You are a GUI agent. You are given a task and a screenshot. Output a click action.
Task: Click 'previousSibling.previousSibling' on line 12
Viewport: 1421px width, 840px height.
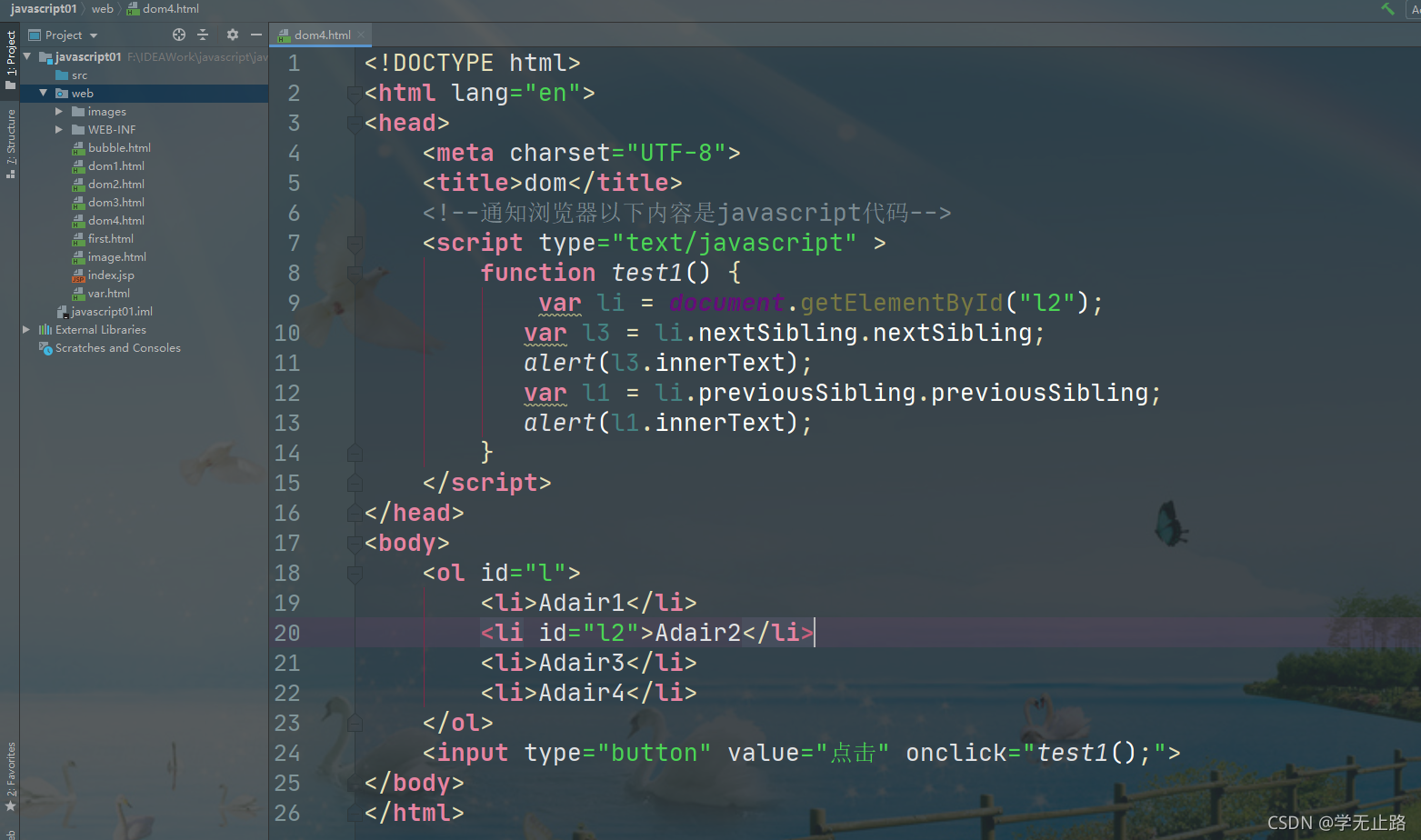point(923,393)
